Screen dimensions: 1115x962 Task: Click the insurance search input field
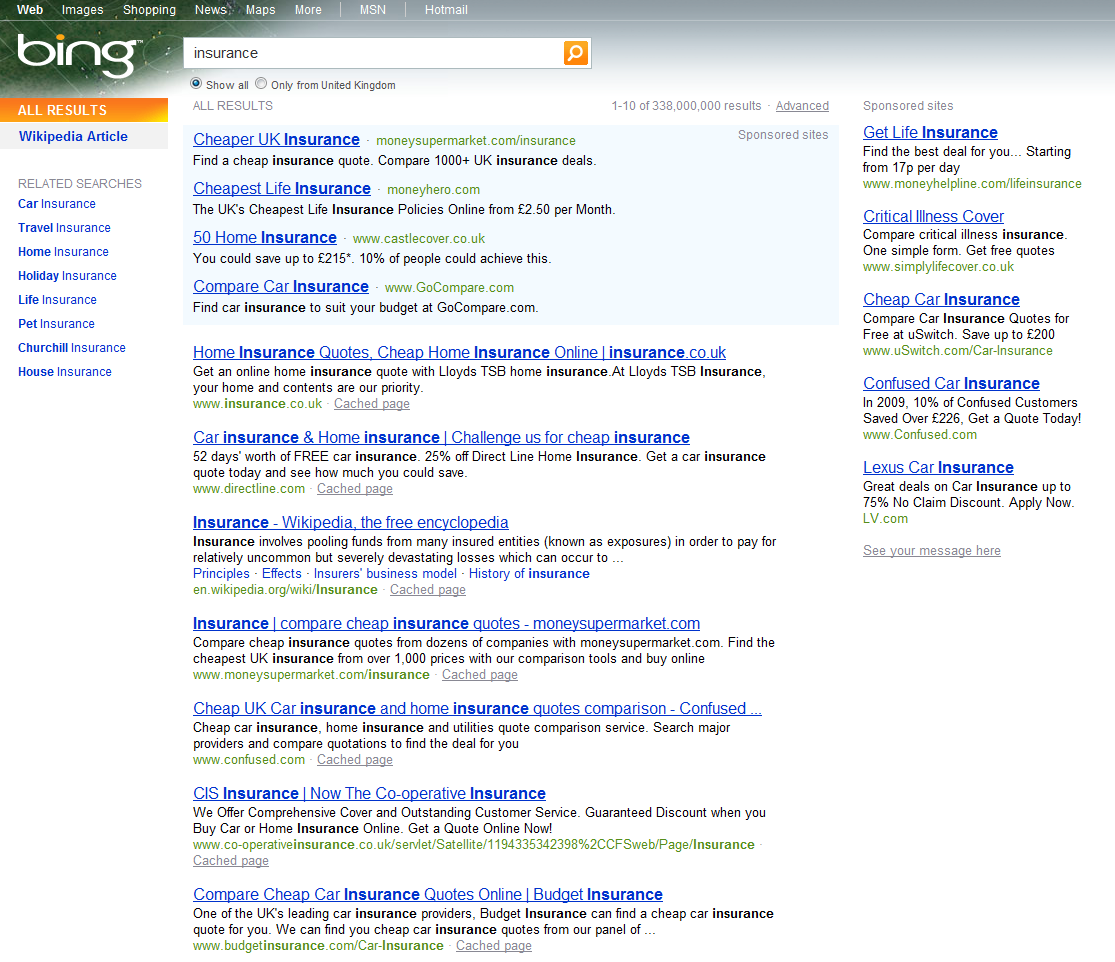click(374, 53)
